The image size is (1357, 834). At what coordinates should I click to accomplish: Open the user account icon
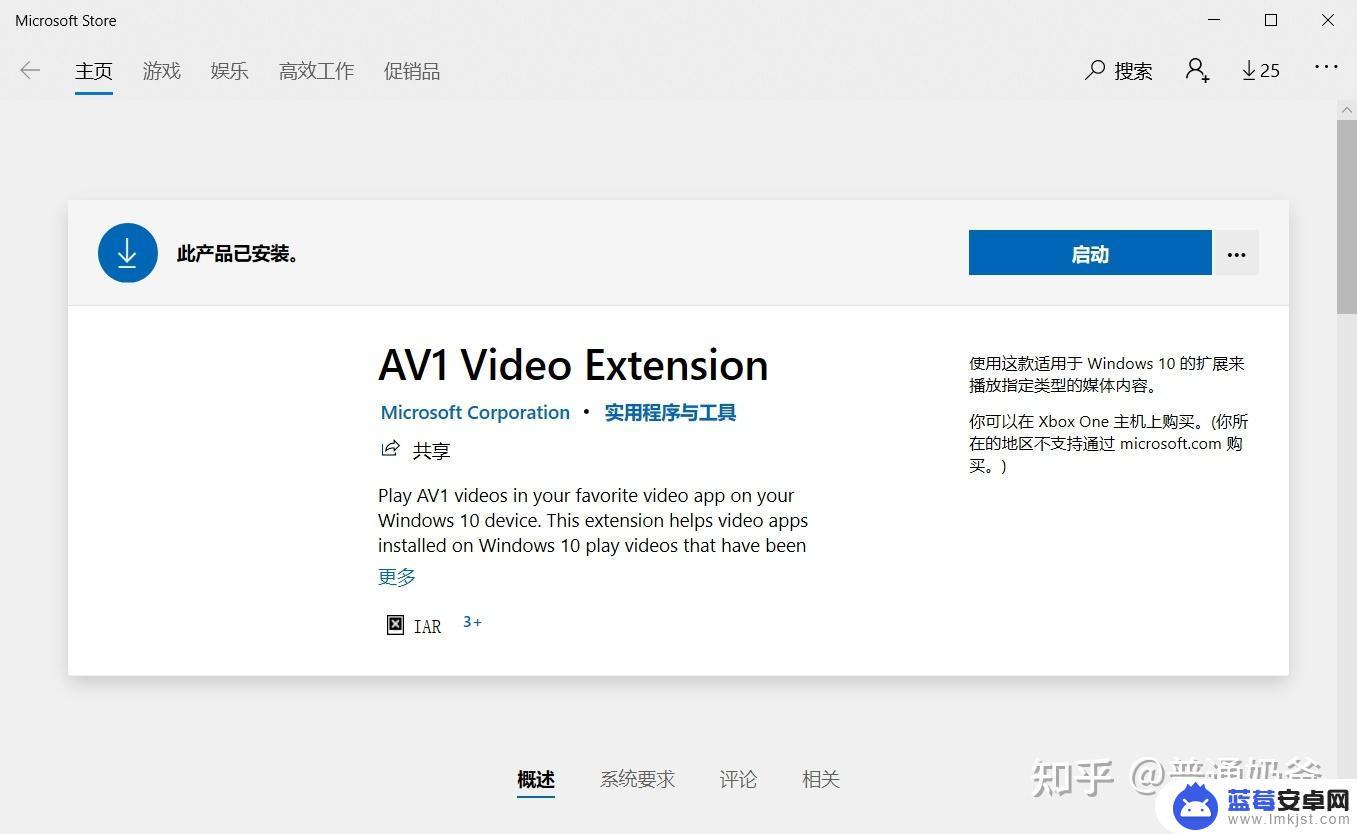pos(1197,70)
